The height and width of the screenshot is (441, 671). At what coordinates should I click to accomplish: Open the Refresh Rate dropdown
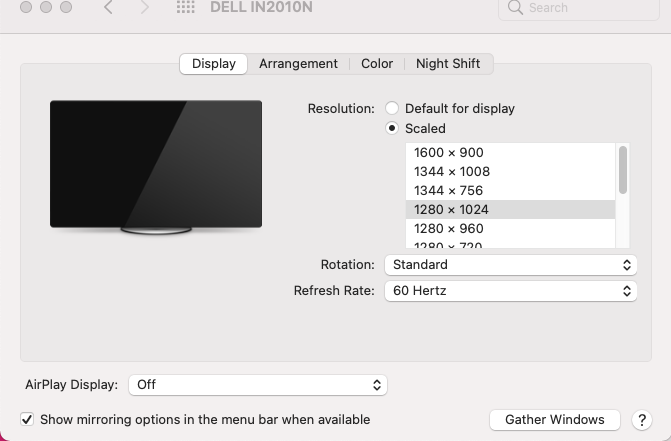pos(510,291)
